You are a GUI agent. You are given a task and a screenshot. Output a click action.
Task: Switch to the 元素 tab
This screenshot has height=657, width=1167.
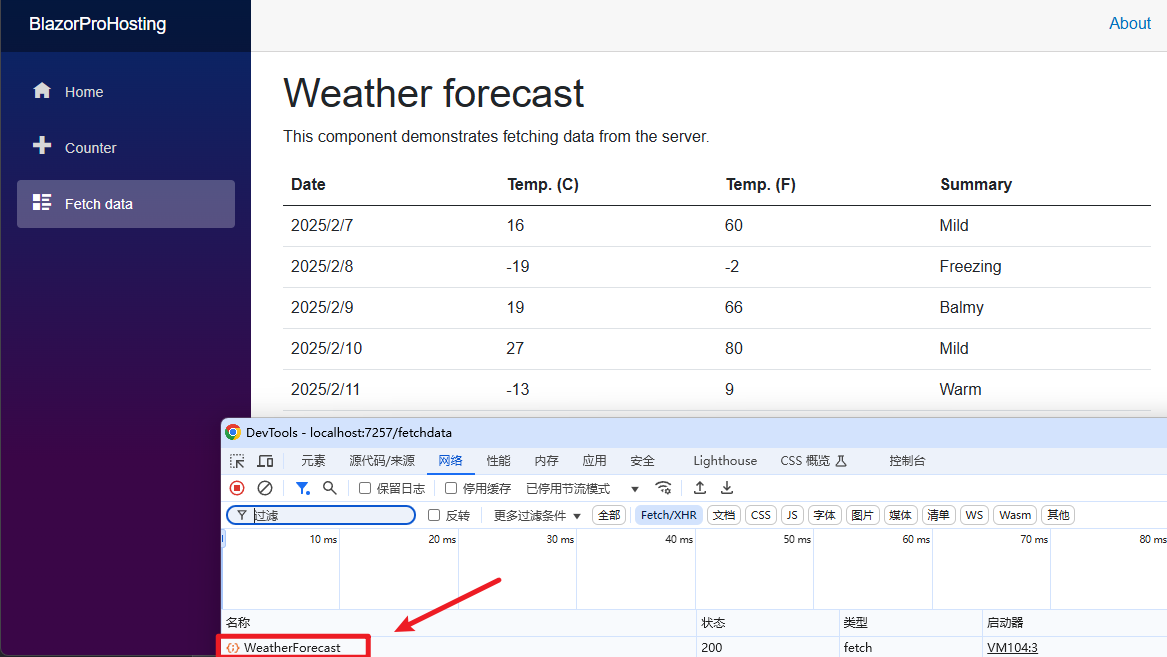click(x=313, y=461)
